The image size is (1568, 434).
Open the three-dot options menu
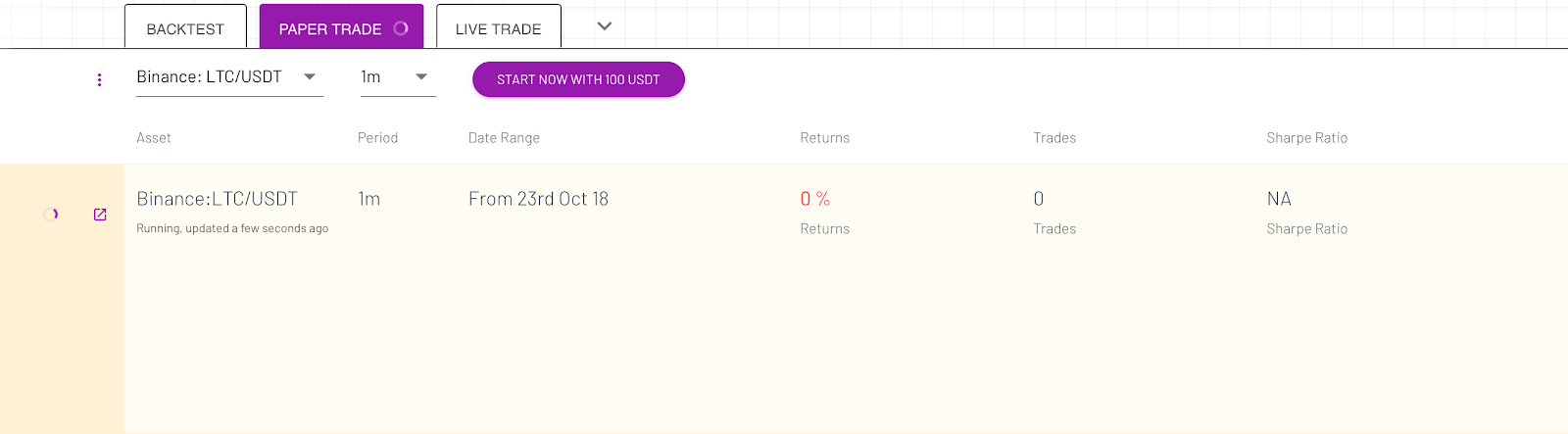pos(99,79)
